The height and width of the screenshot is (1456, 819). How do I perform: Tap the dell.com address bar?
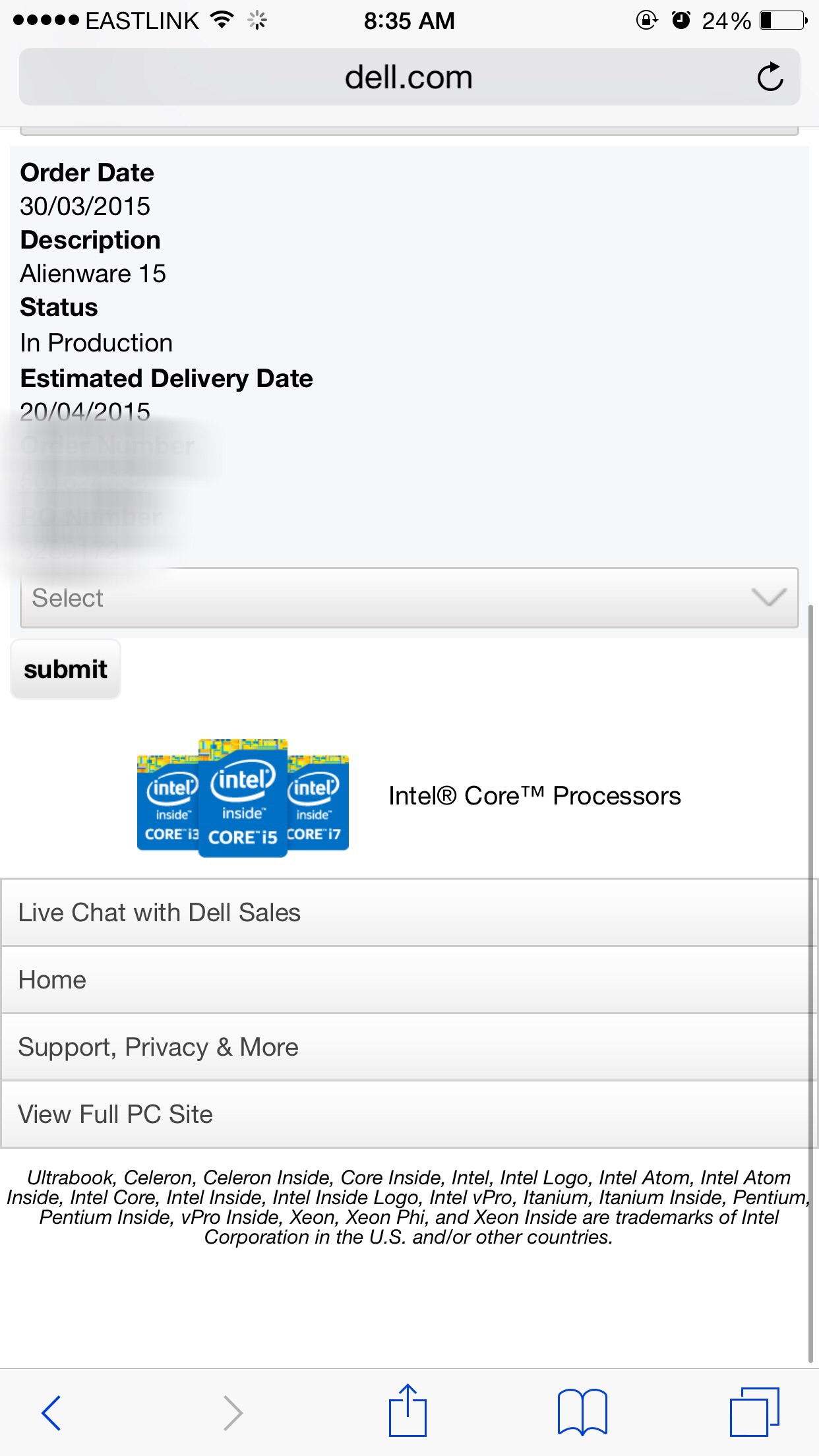(x=409, y=77)
